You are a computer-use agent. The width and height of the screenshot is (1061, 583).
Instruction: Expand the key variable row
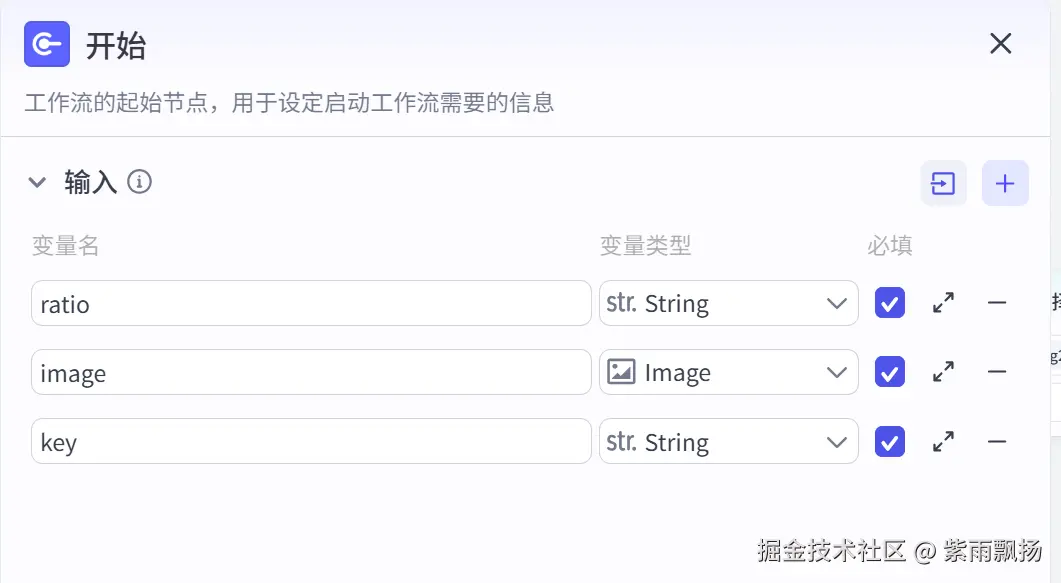[x=943, y=441]
